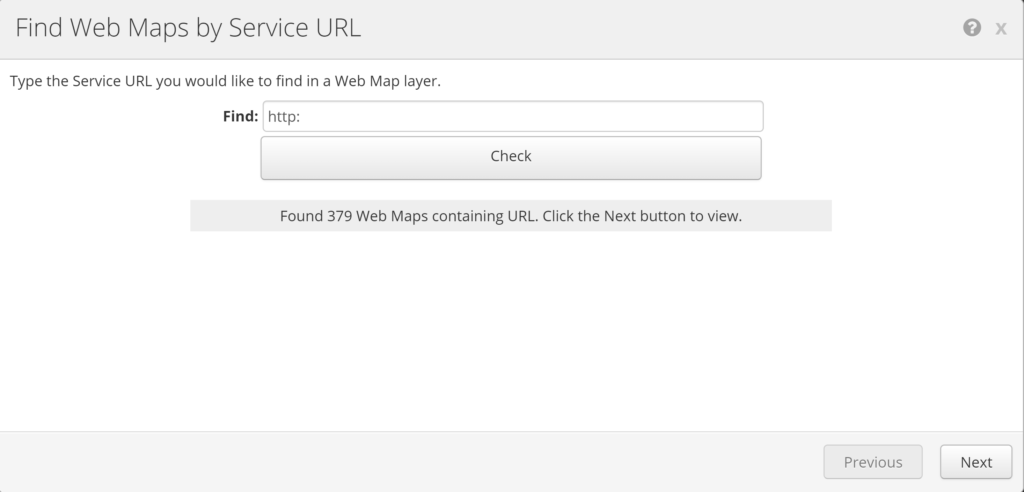
Task: Click into the Find URL input field
Action: (x=512, y=116)
